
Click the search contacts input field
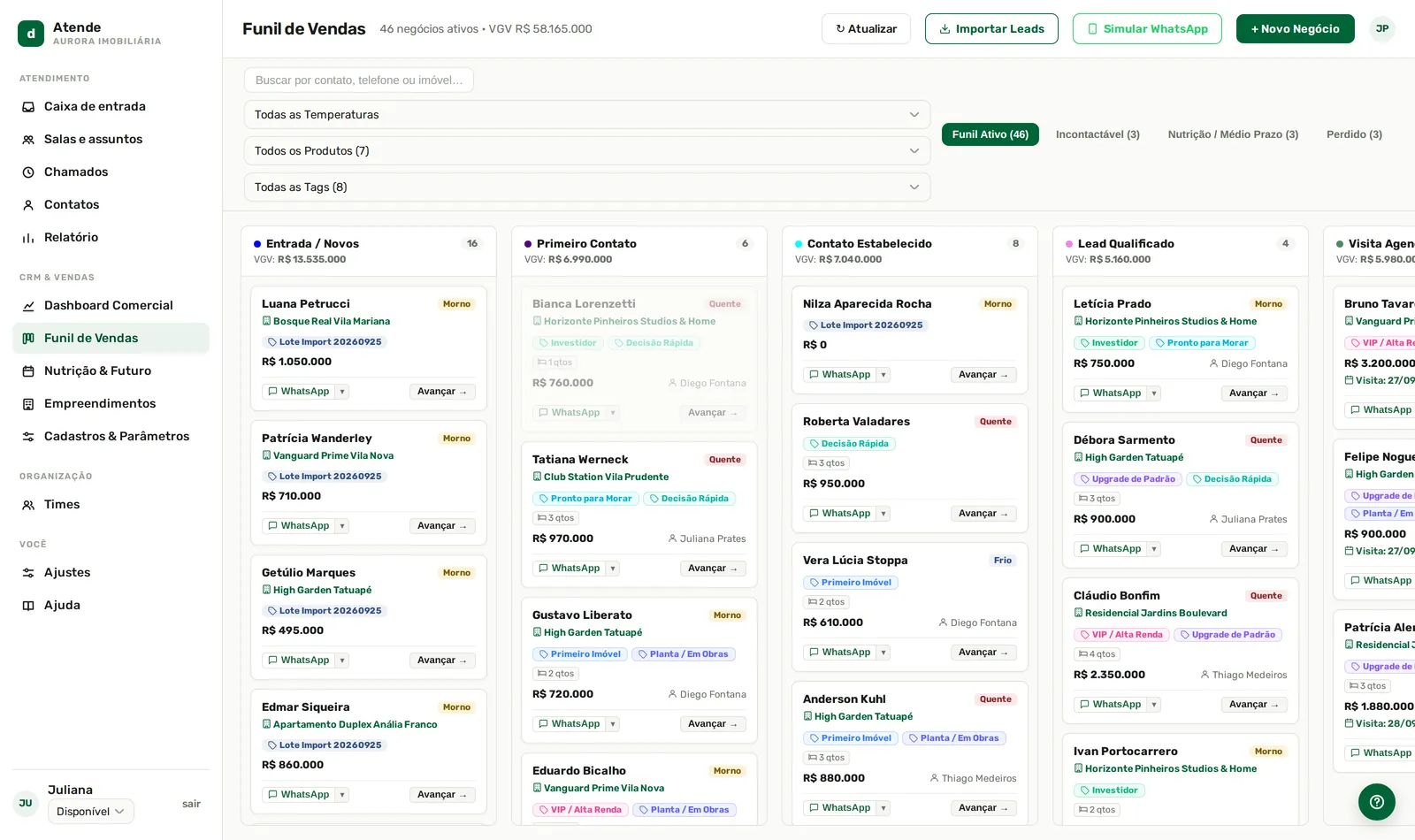pyautogui.click(x=359, y=80)
